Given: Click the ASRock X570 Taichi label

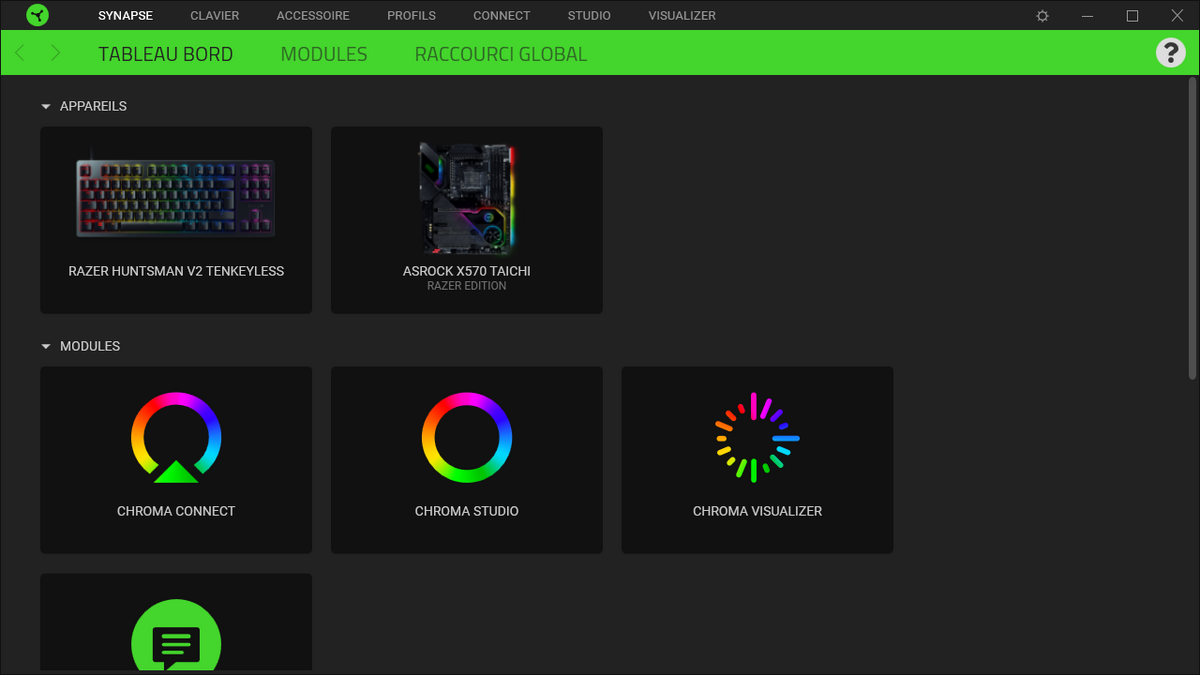Looking at the screenshot, I should [467, 271].
